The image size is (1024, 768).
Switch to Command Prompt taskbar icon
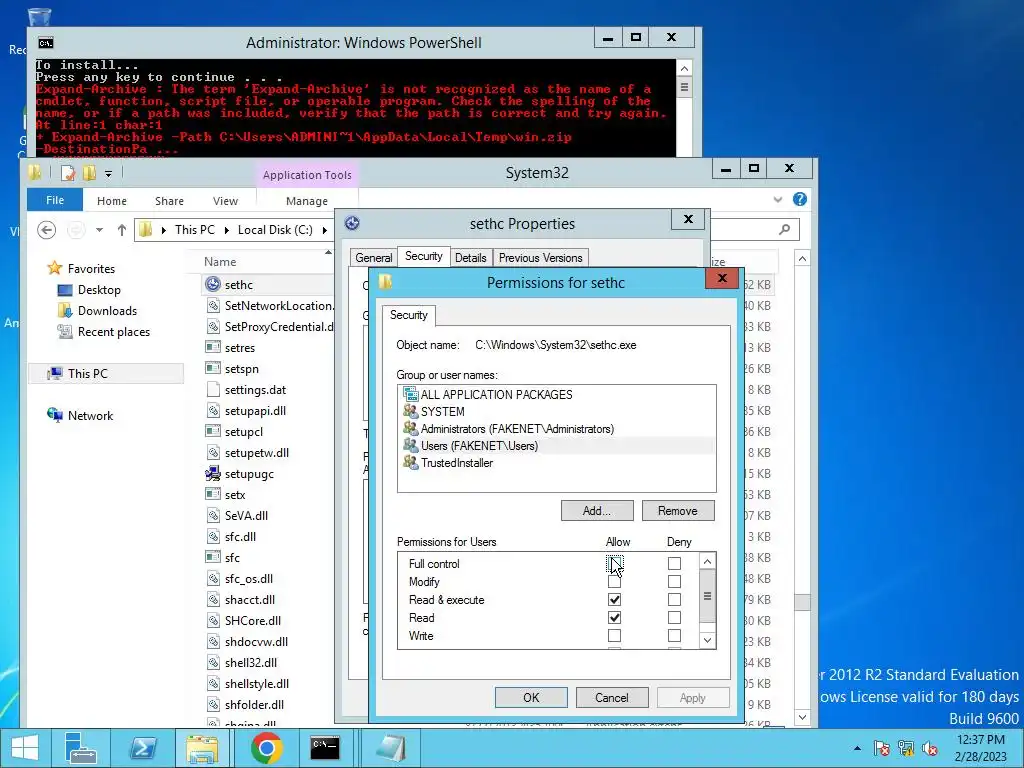(325, 748)
